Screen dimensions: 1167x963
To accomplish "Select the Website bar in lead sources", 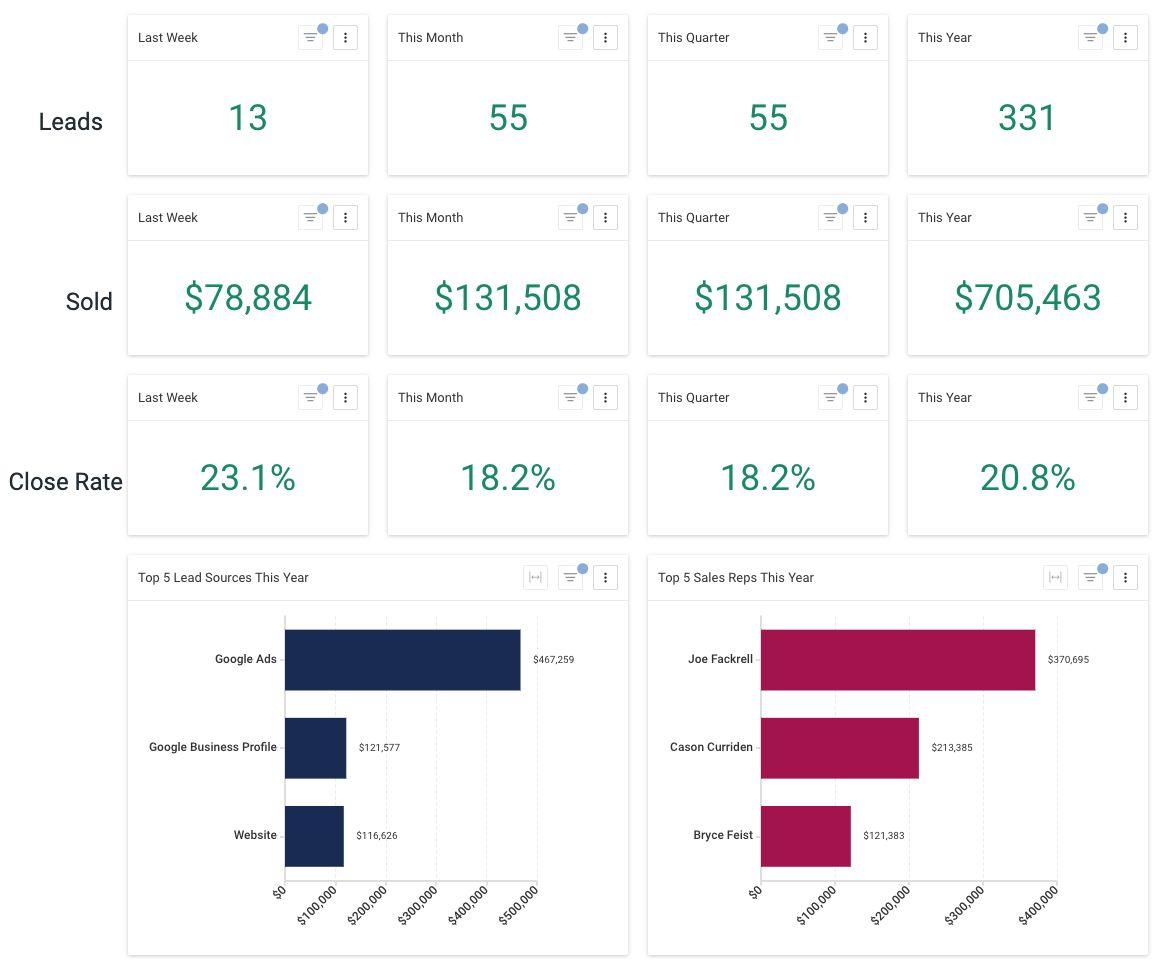I will coord(314,836).
